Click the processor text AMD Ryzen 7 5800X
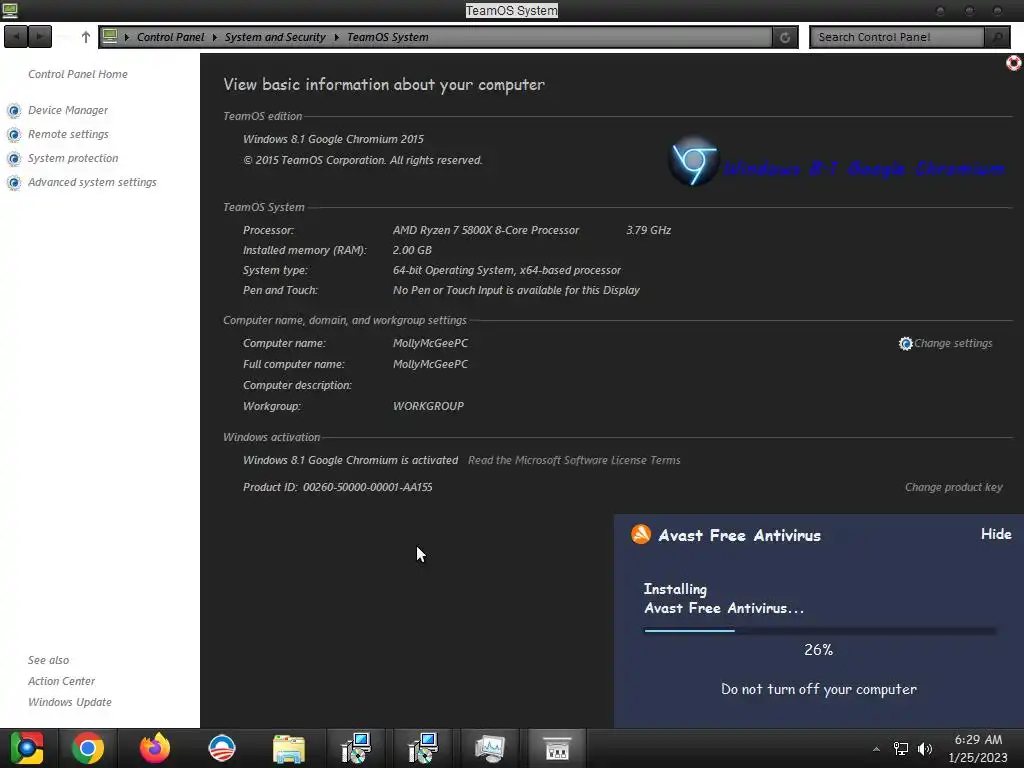Image resolution: width=1024 pixels, height=768 pixels. (x=486, y=231)
